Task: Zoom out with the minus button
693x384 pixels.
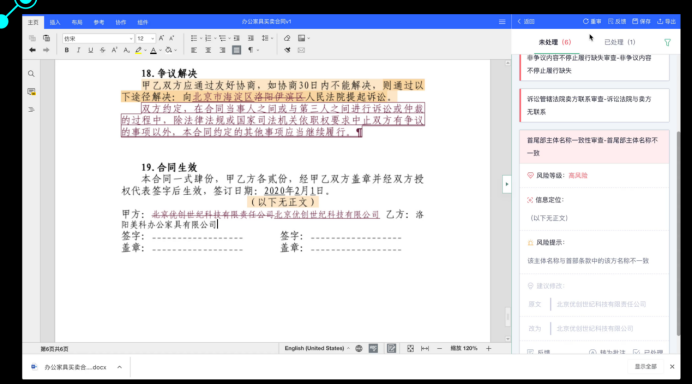Action: [439, 348]
